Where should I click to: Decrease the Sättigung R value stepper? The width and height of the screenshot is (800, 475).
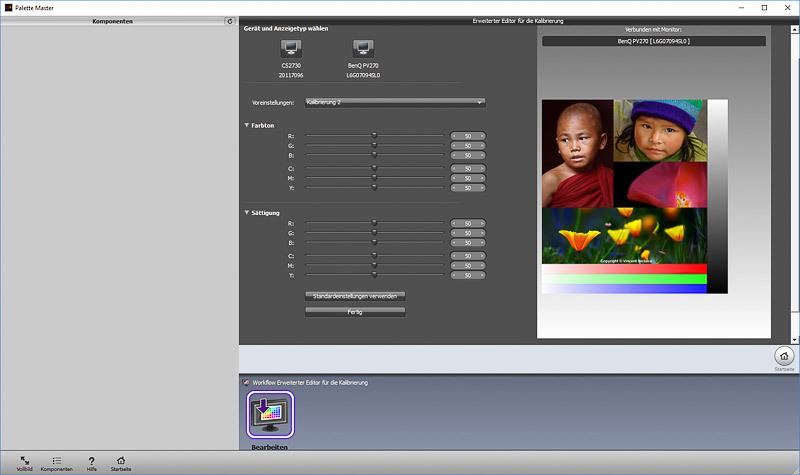tap(454, 223)
